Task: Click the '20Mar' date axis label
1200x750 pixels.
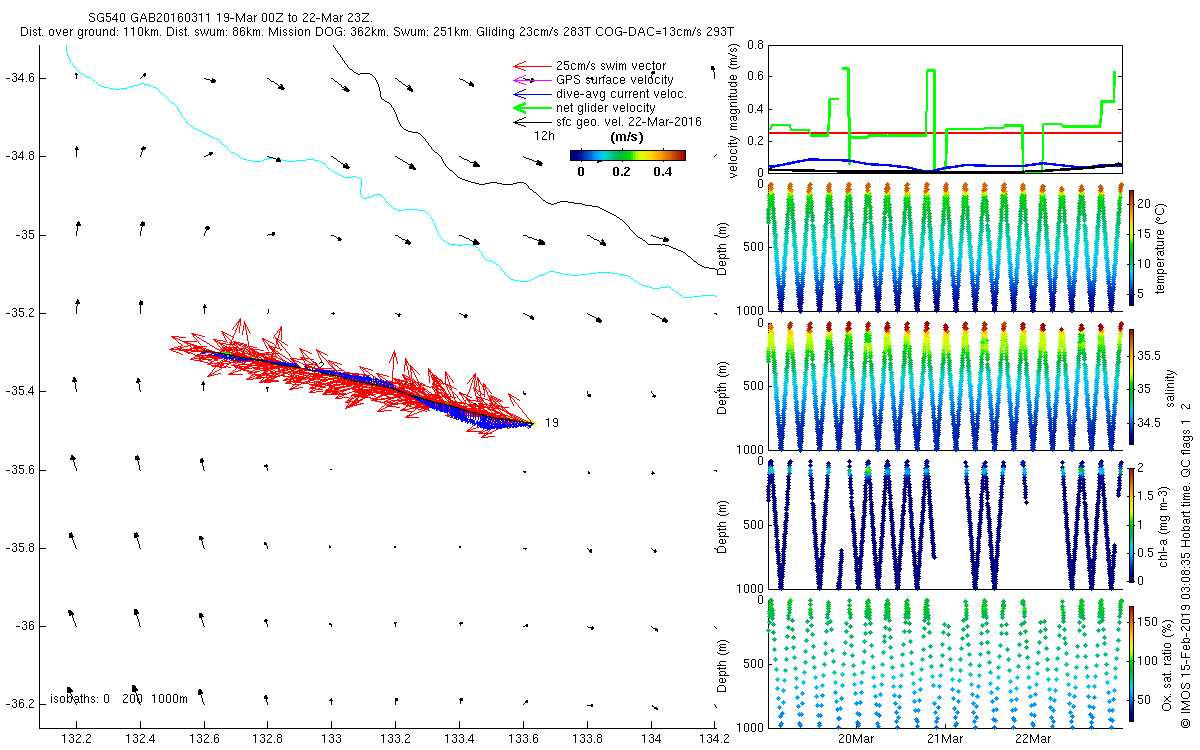Action: click(x=855, y=739)
